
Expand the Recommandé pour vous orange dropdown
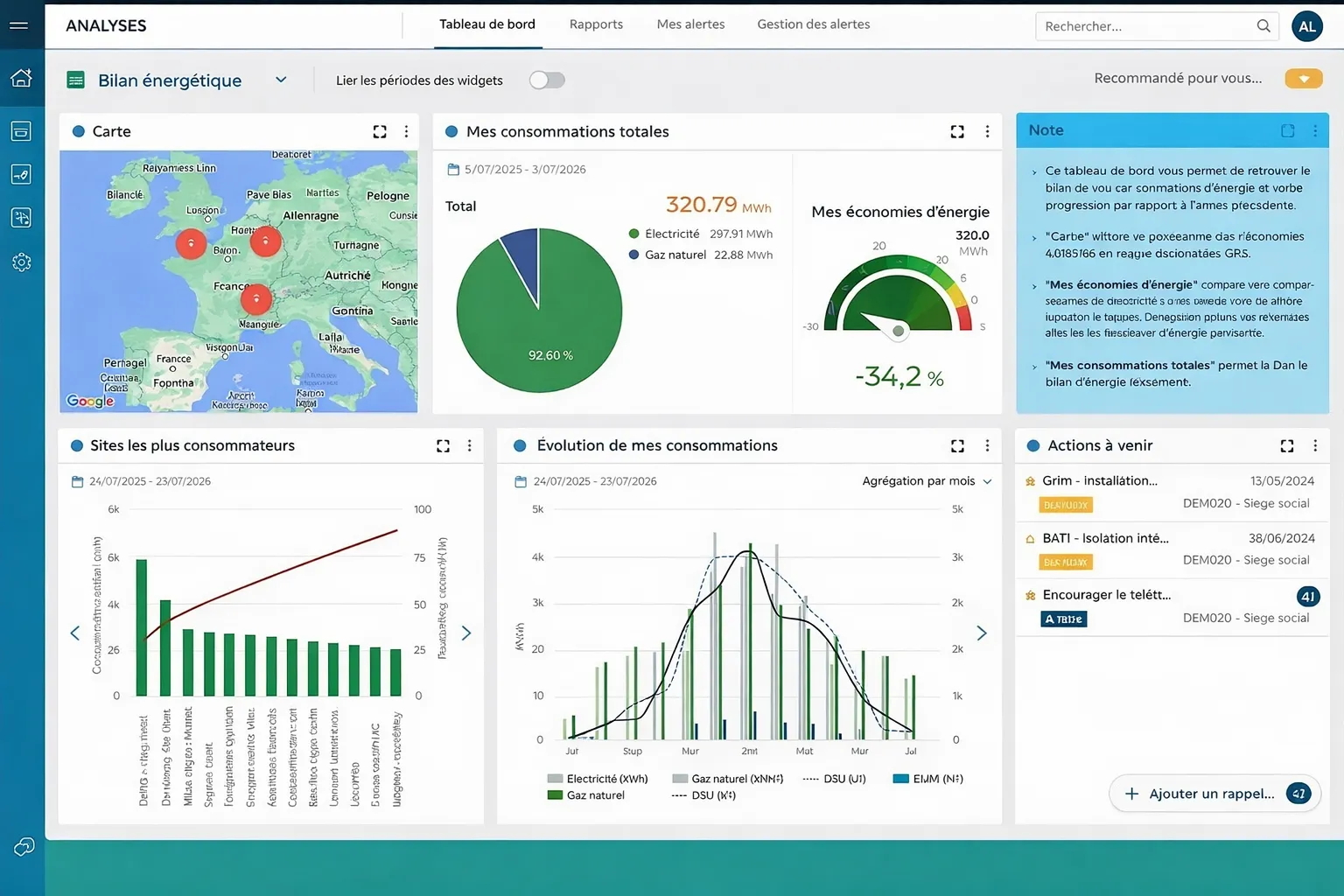coord(1303,79)
